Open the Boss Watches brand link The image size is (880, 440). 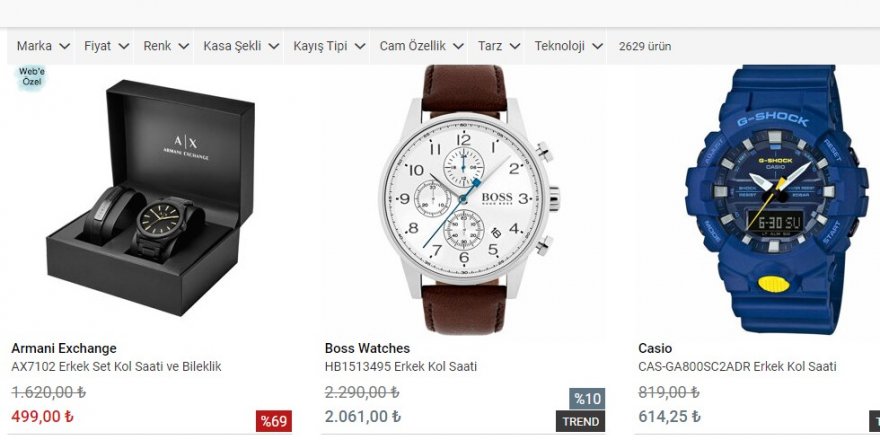[x=367, y=348]
